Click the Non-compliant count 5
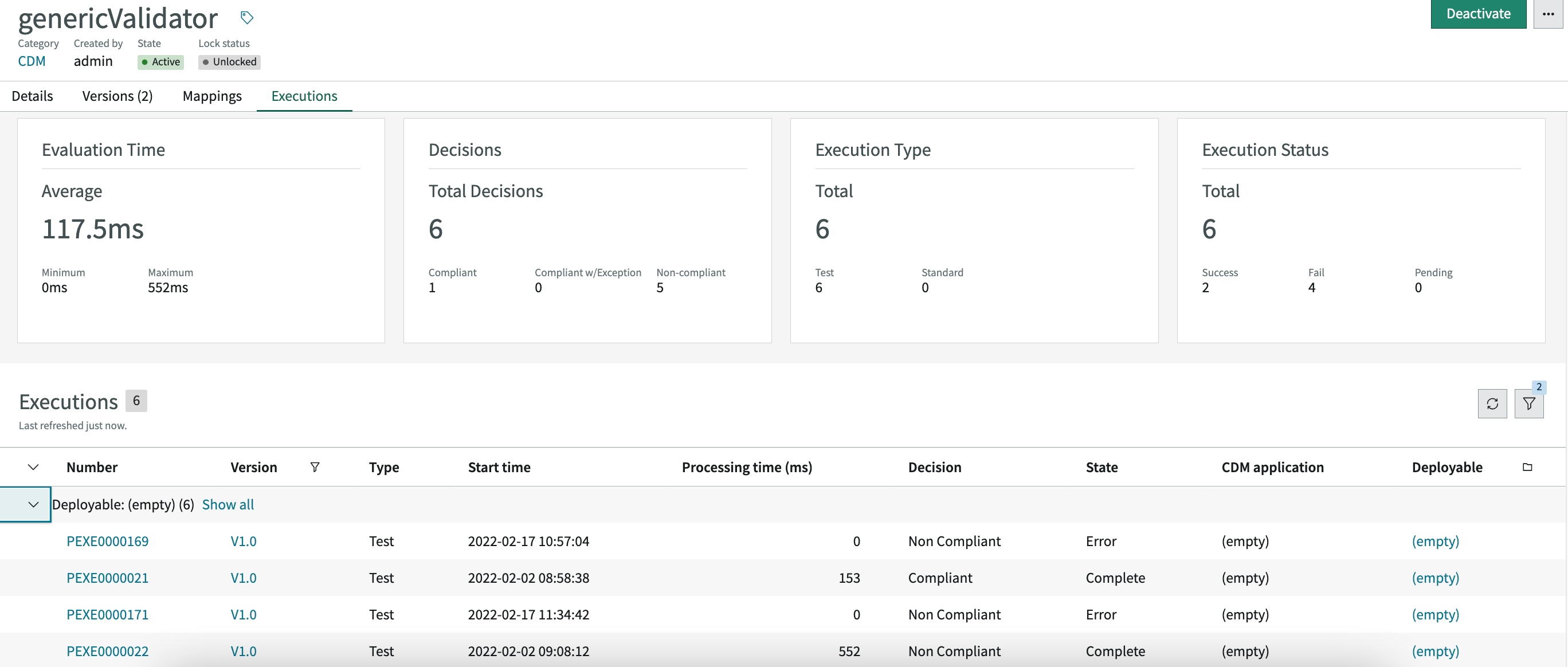The image size is (1568, 667). point(660,287)
